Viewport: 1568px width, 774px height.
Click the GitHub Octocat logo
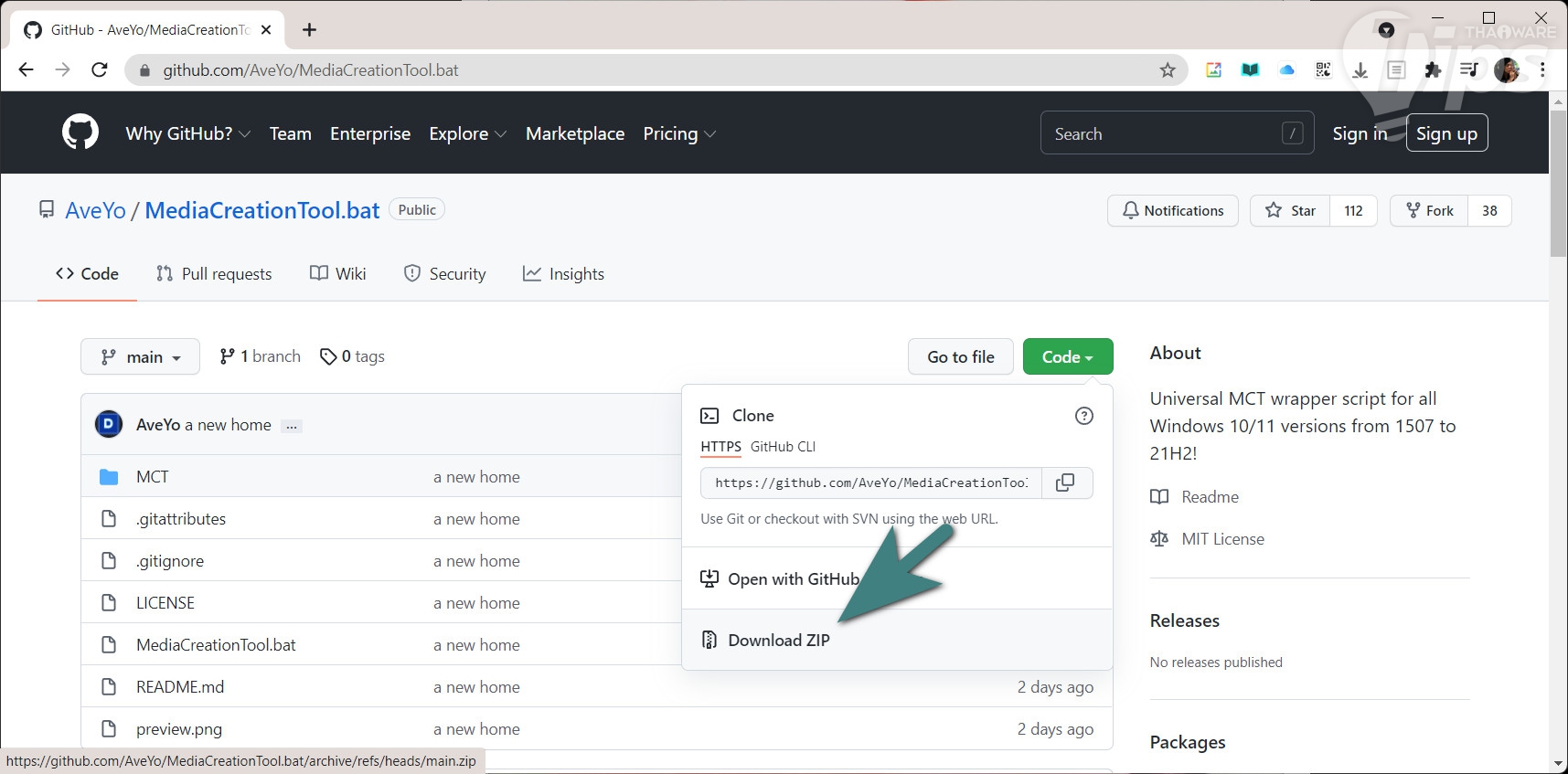click(x=80, y=133)
